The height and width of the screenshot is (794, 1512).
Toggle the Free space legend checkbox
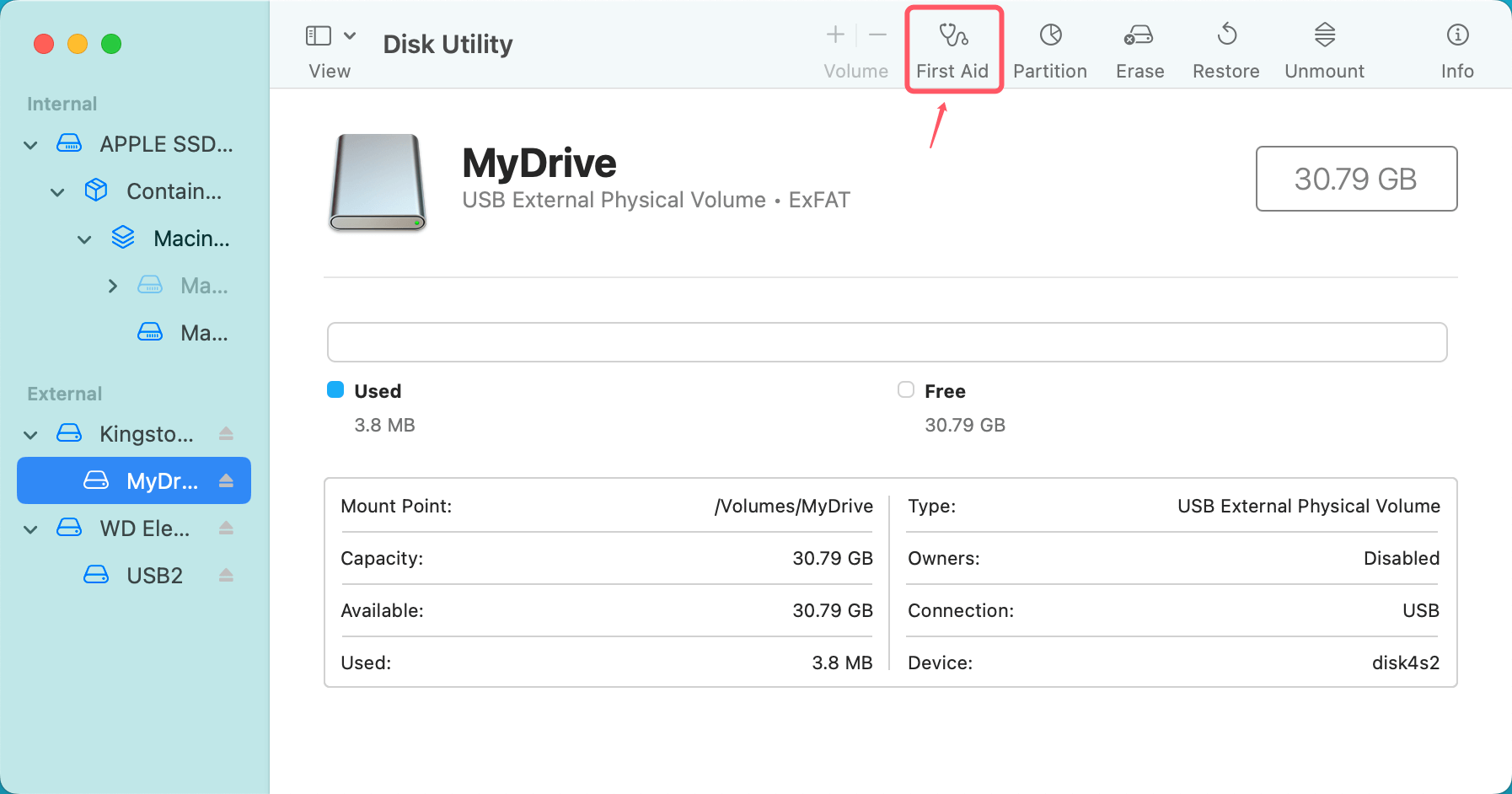(906, 389)
